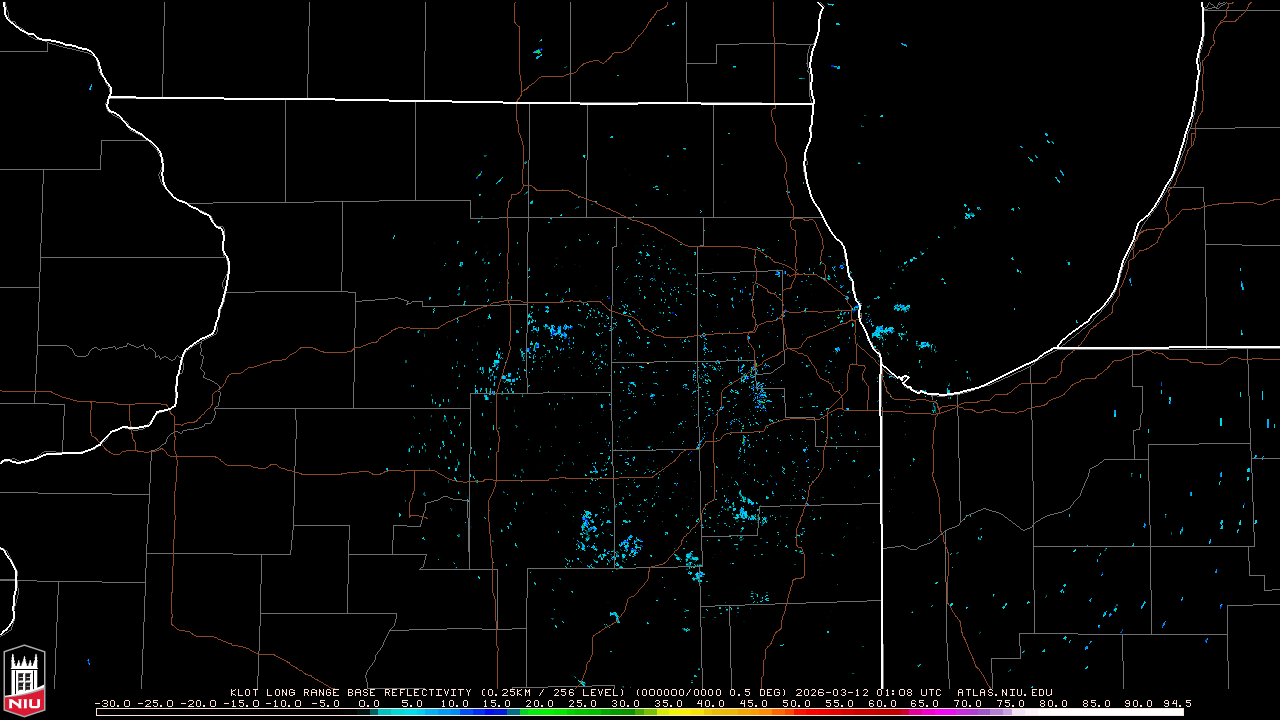The width and height of the screenshot is (1280, 720).
Task: Click the -30.0 label on reflectivity scale
Action: [x=110, y=703]
